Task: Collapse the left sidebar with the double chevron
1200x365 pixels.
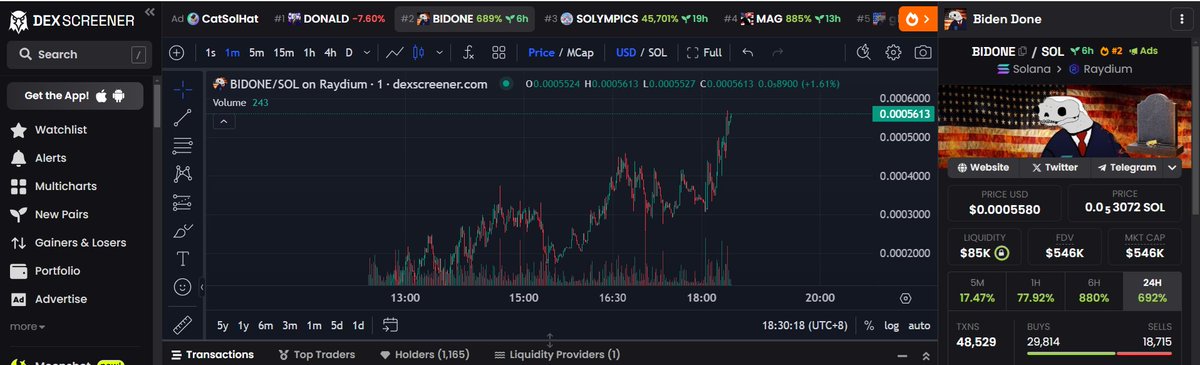Action: coord(150,12)
